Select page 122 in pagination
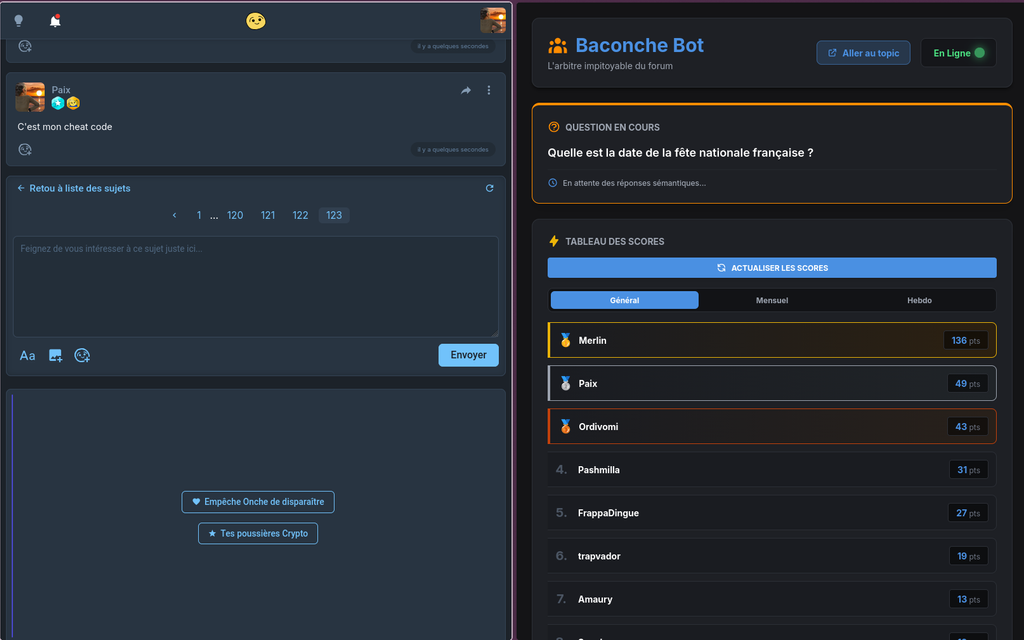Screen dimensions: 1024x640 [x=300, y=215]
